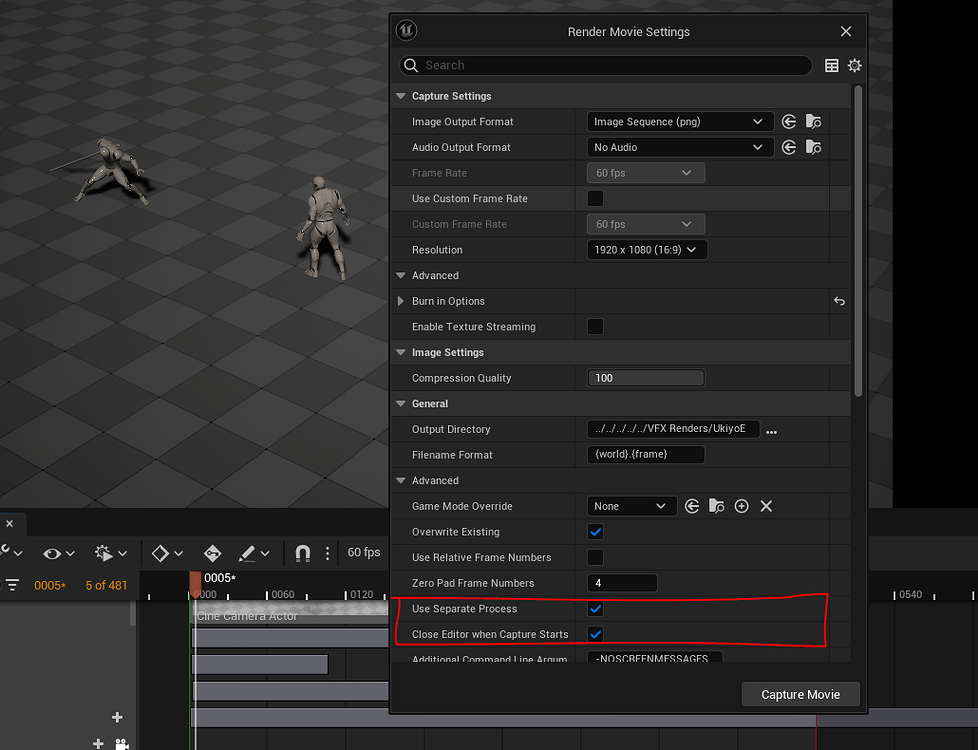Viewport: 978px width, 750px height.
Task: Disable Use Separate Process
Action: coord(595,608)
